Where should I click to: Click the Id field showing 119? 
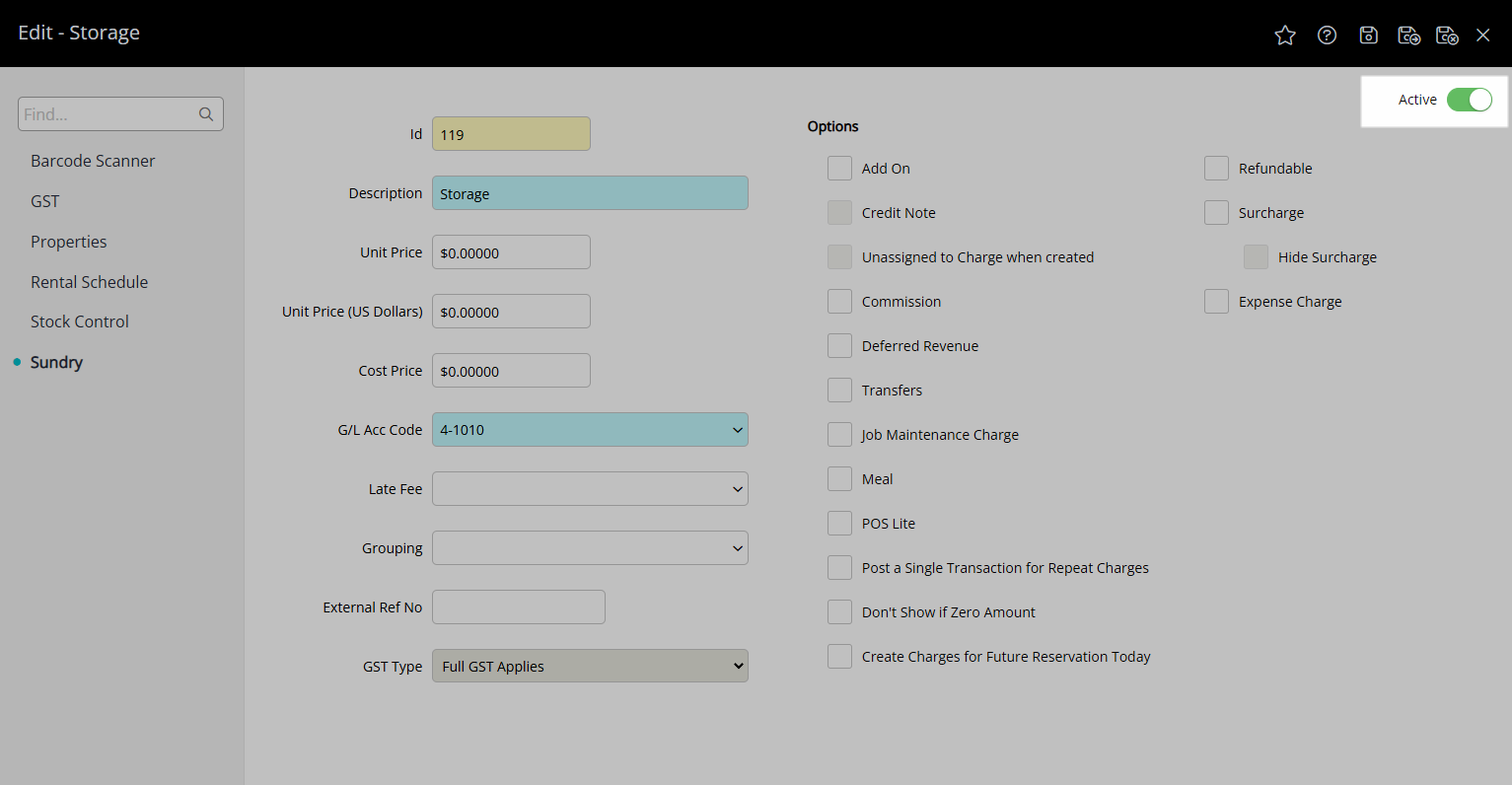[511, 134]
